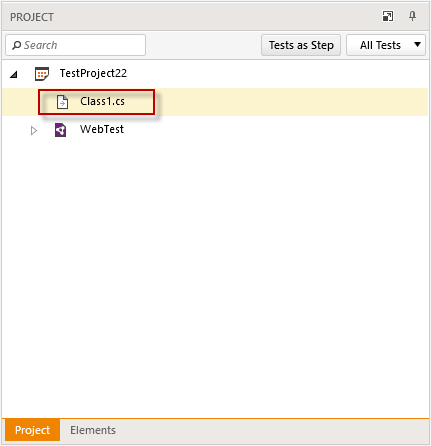Click the PROJECT panel title header

(x=32, y=17)
